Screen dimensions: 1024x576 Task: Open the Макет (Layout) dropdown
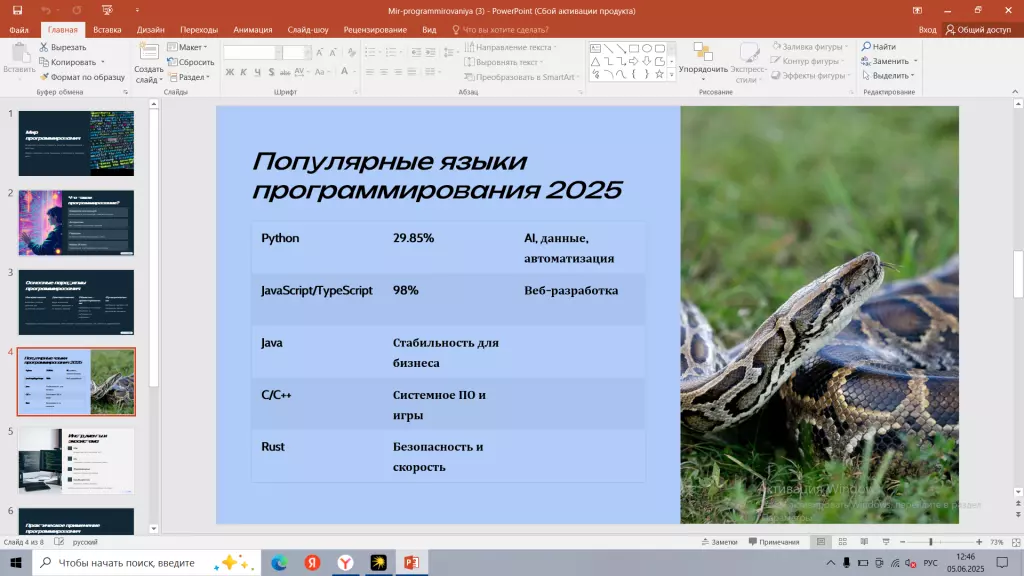click(192, 48)
